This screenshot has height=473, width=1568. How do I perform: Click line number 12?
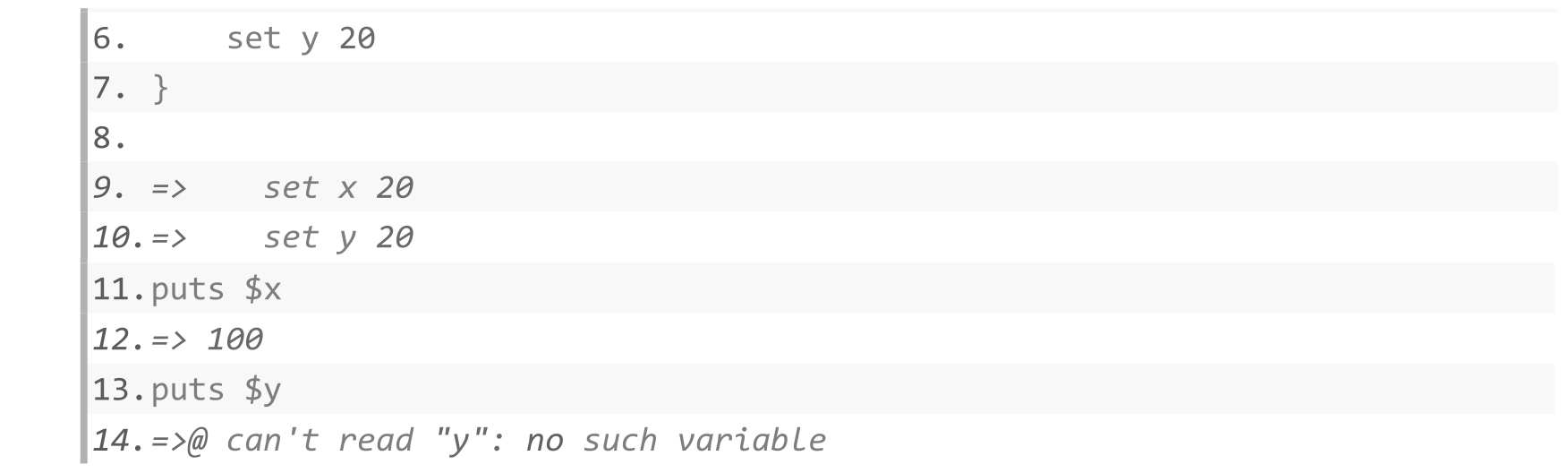pos(120,339)
